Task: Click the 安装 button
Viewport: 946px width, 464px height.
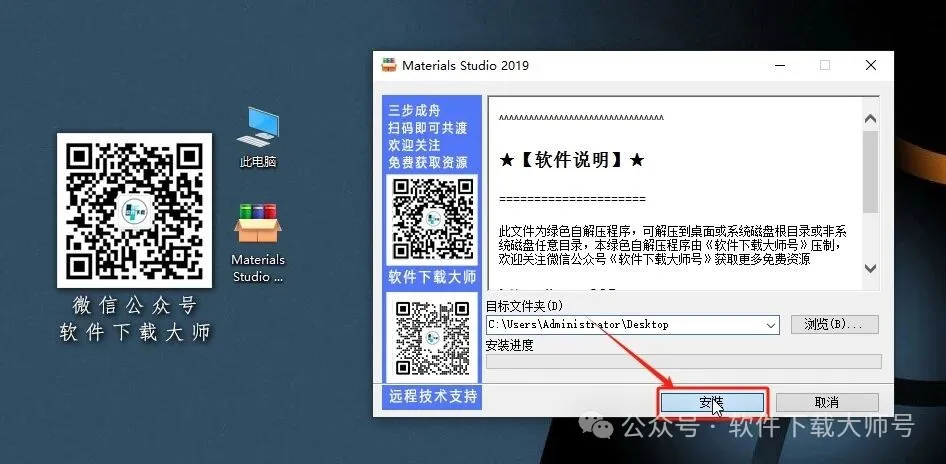Action: (712, 402)
